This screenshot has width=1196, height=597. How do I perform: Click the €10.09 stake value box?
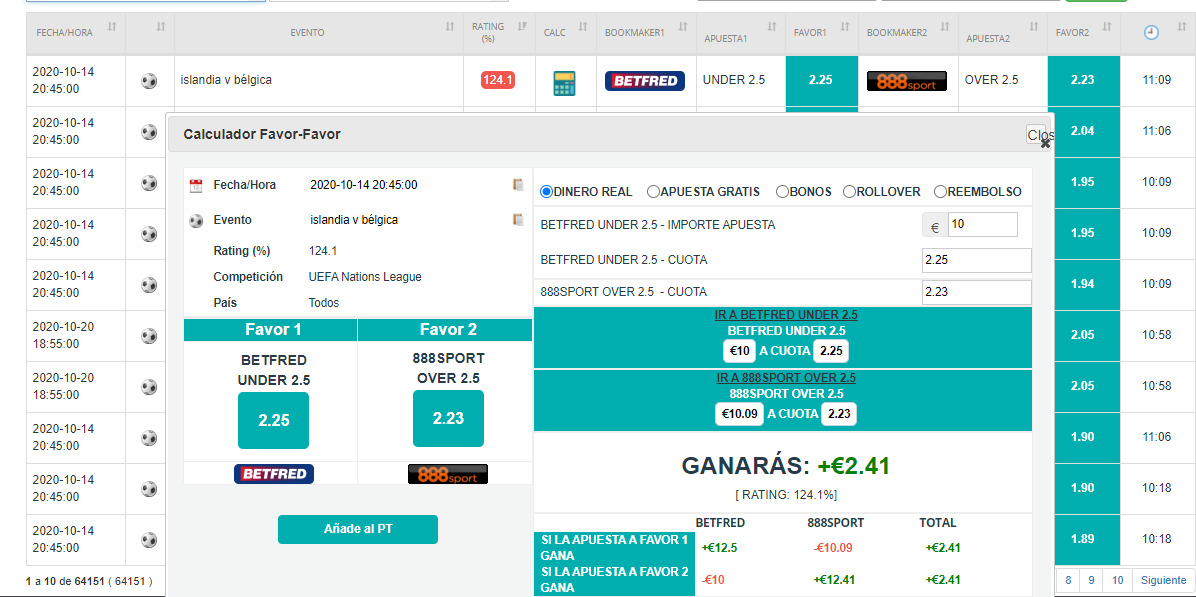tap(739, 414)
